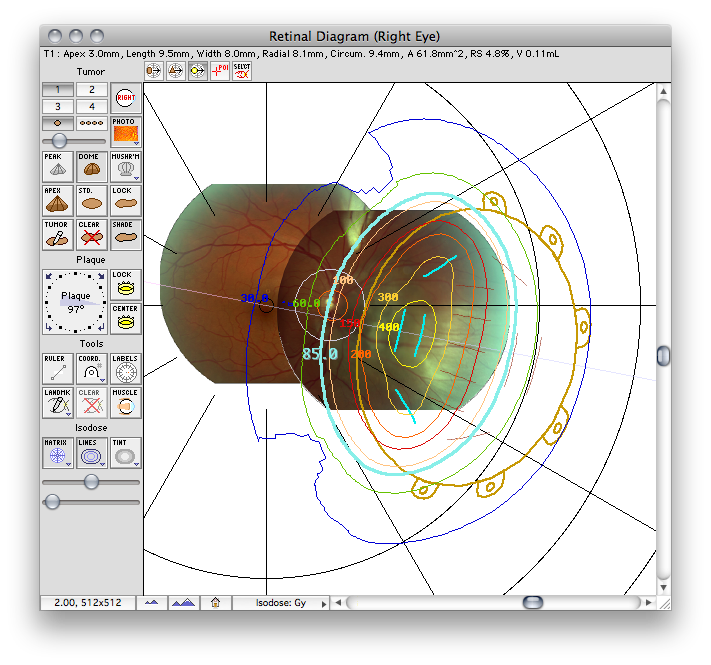
Task: Click the Plaque 97° rotation dial
Action: (75, 302)
